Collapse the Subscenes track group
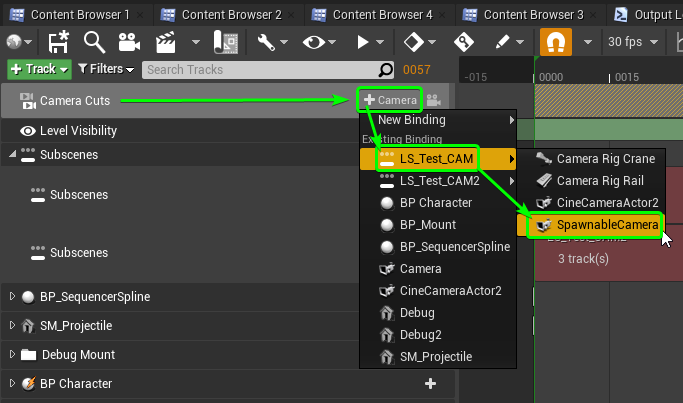This screenshot has width=683, height=403. pyautogui.click(x=12, y=154)
